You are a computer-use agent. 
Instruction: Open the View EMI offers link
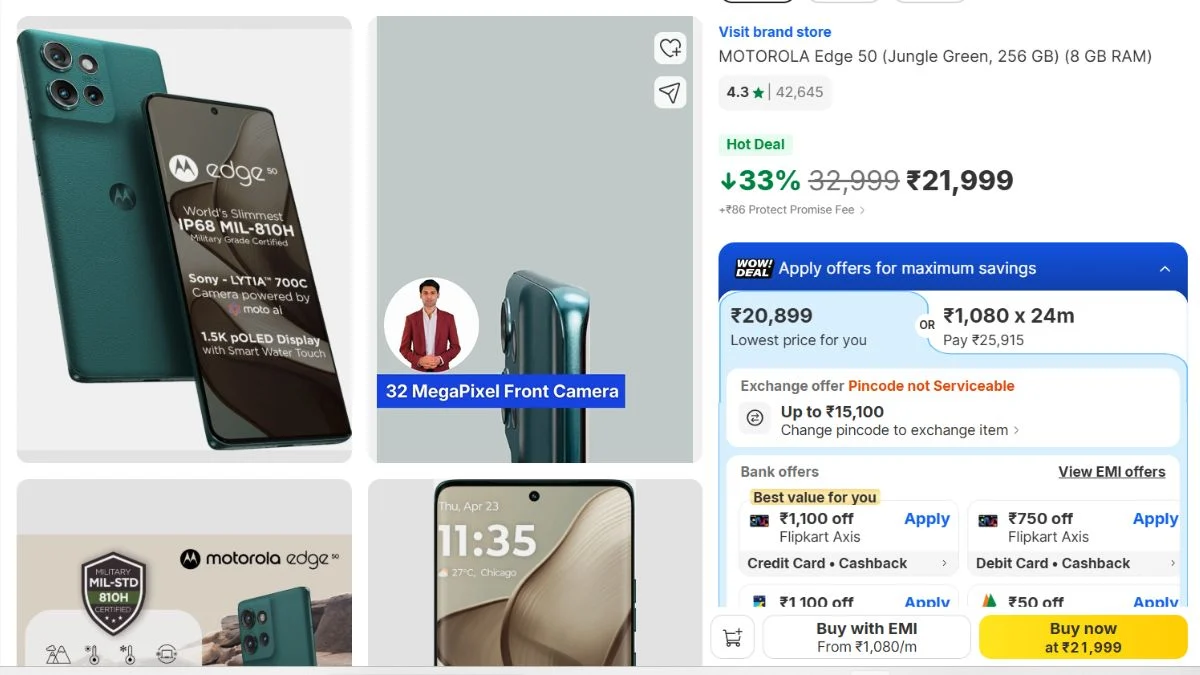point(1112,472)
